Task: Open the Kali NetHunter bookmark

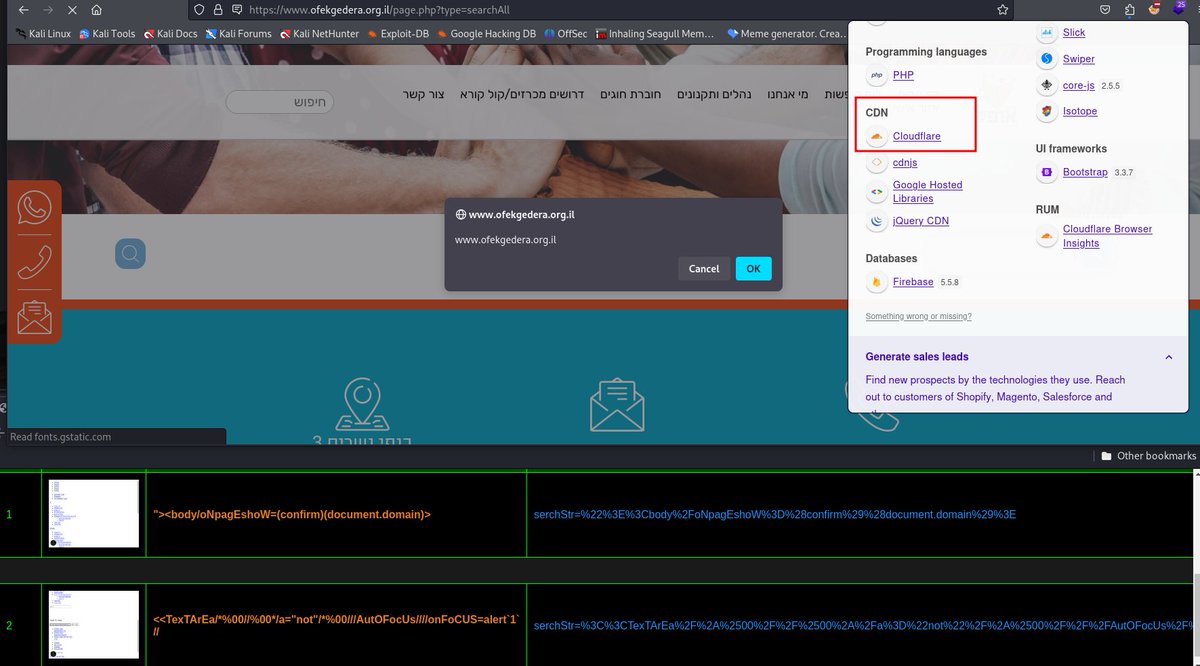Action: tap(319, 33)
